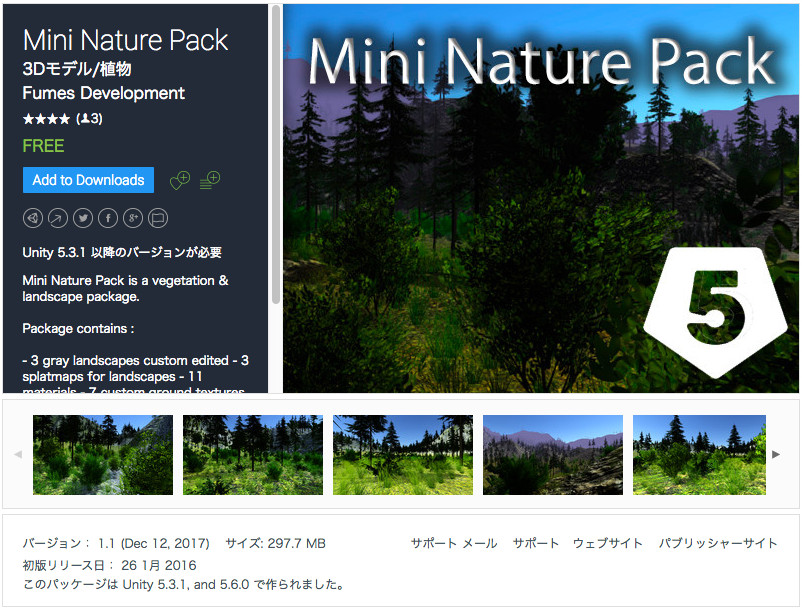Select the fifth screenshot thumbnail

[699, 455]
